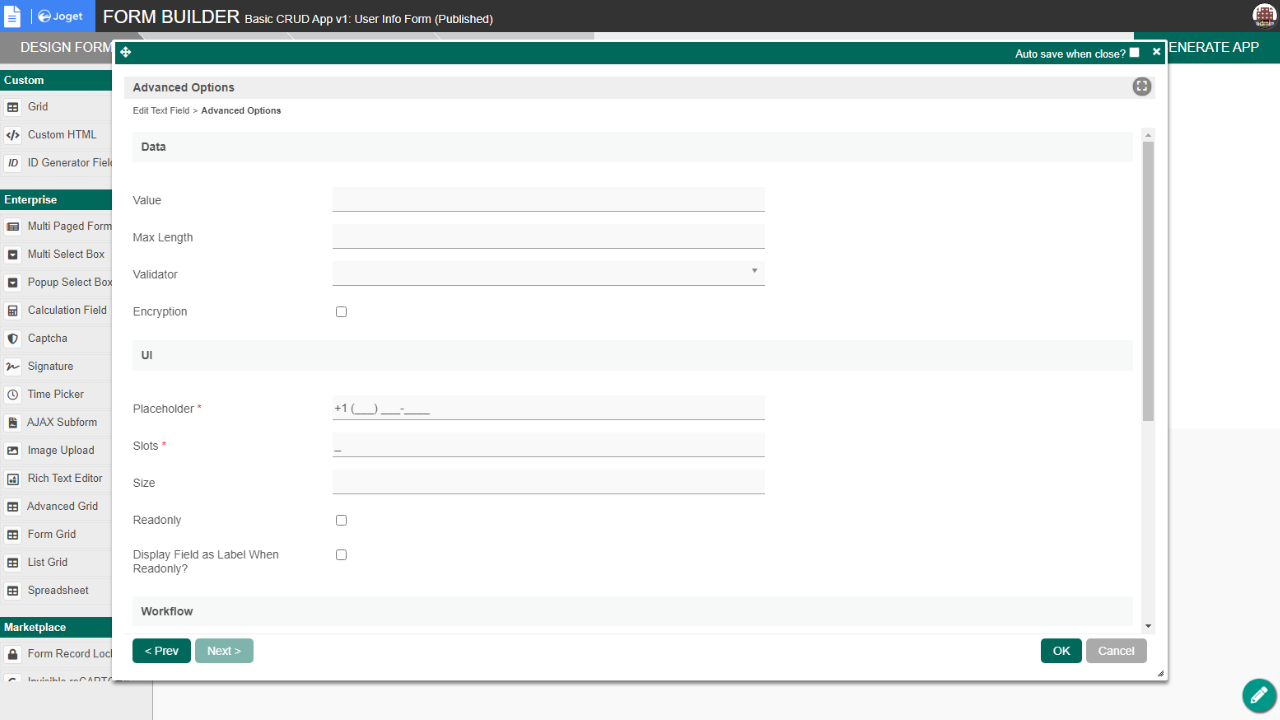Click the green pencil edit button
Screen dimensions: 1280x720
click(x=1259, y=695)
